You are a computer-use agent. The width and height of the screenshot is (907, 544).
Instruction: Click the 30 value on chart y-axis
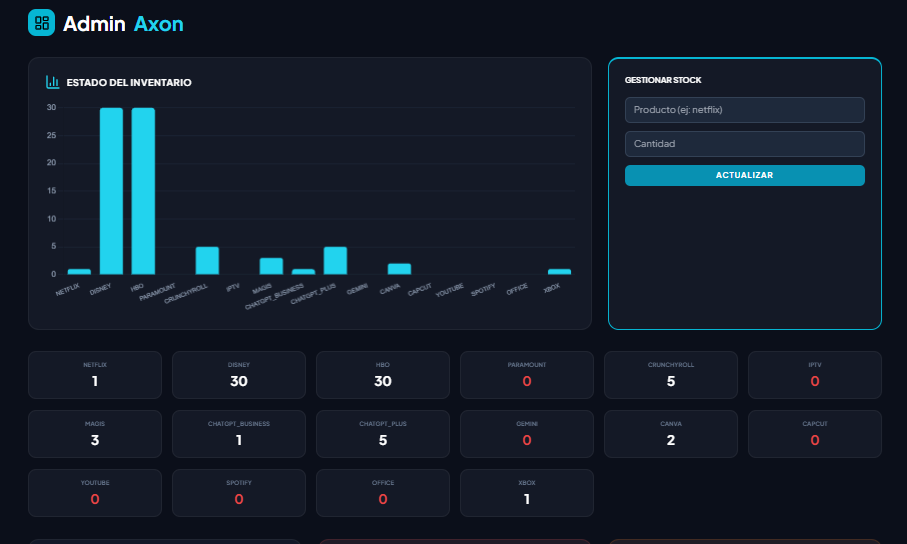pos(51,108)
